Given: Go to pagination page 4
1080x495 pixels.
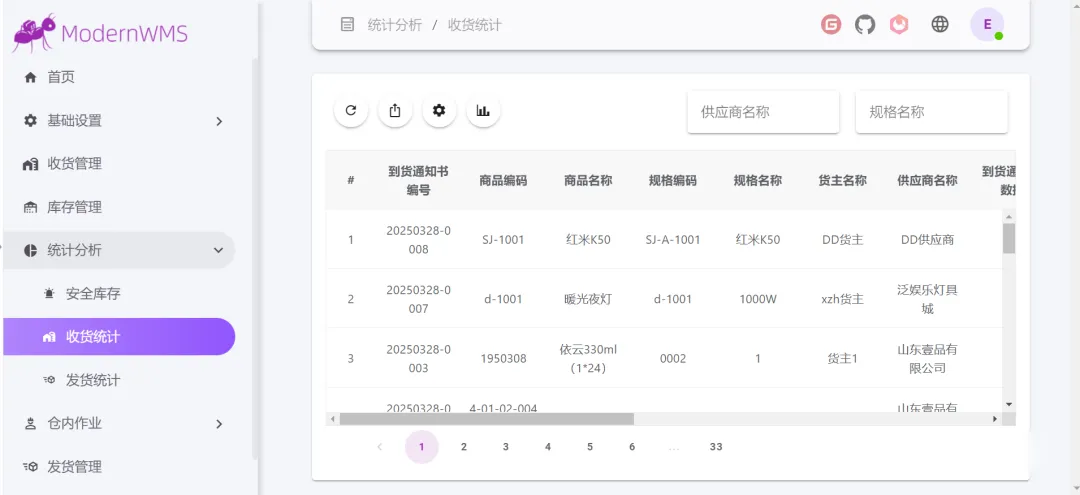Looking at the screenshot, I should 548,447.
